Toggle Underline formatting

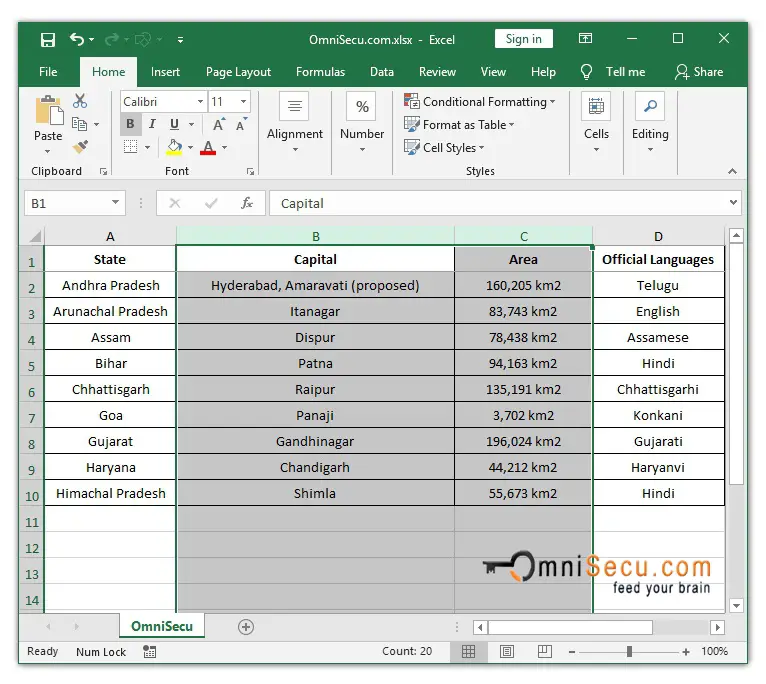click(174, 124)
